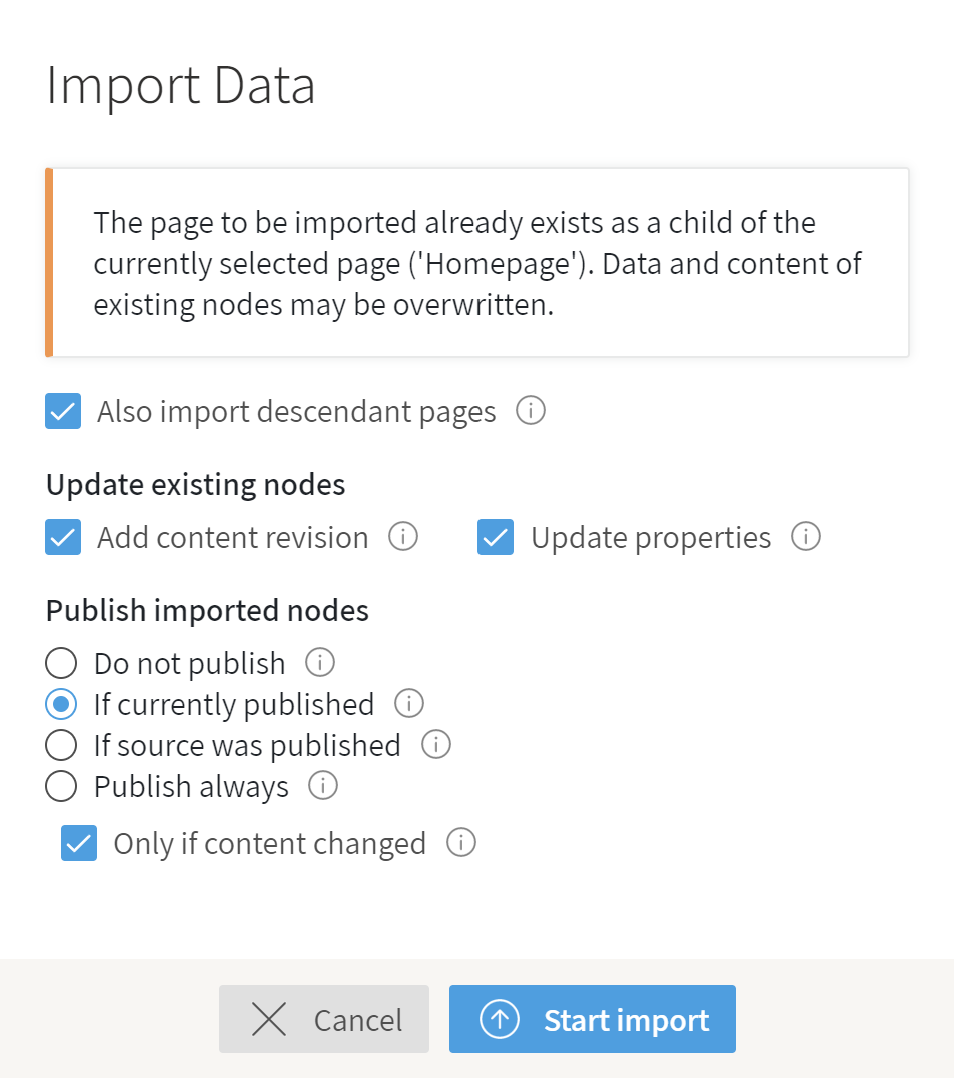
Task: Show info for If source was published
Action: (x=436, y=745)
